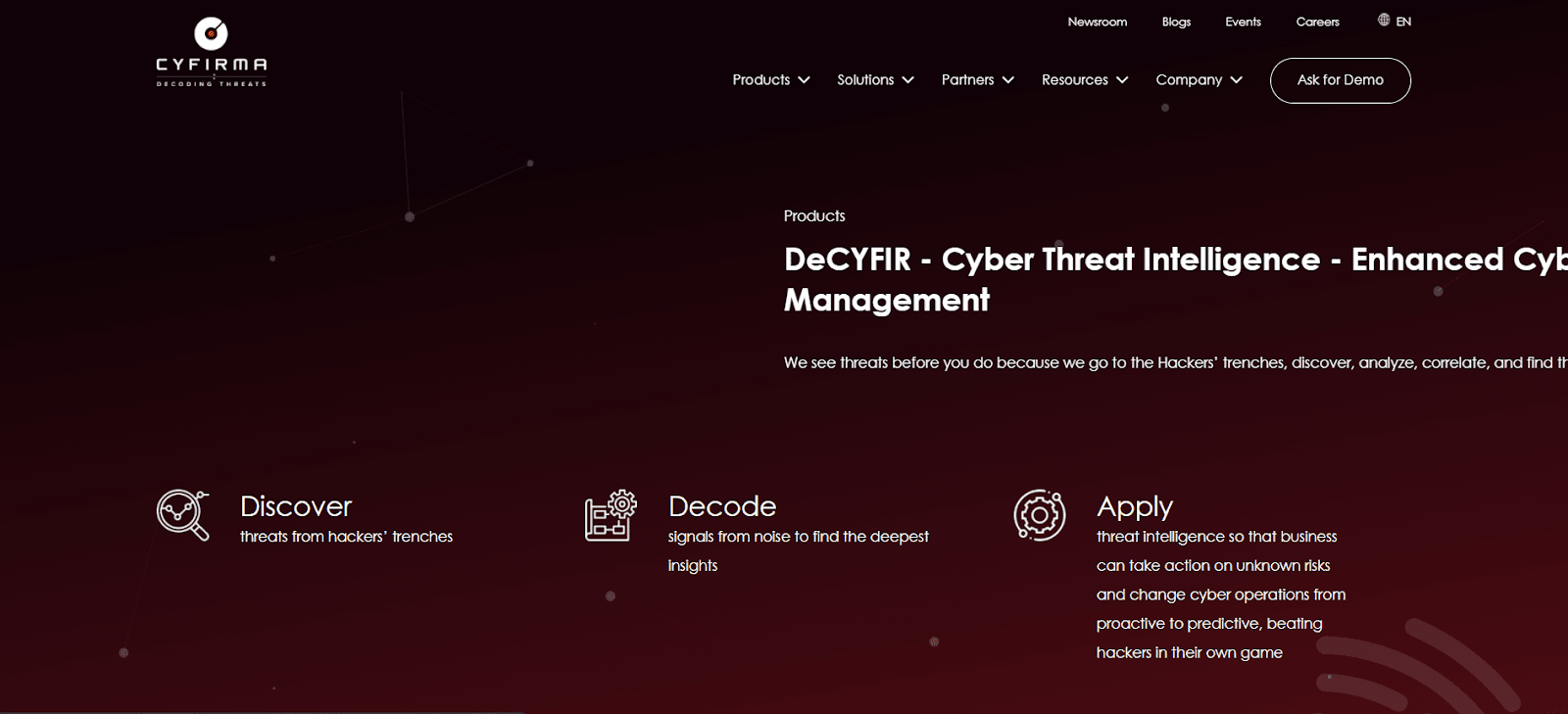Click the Discover heading

click(x=296, y=506)
